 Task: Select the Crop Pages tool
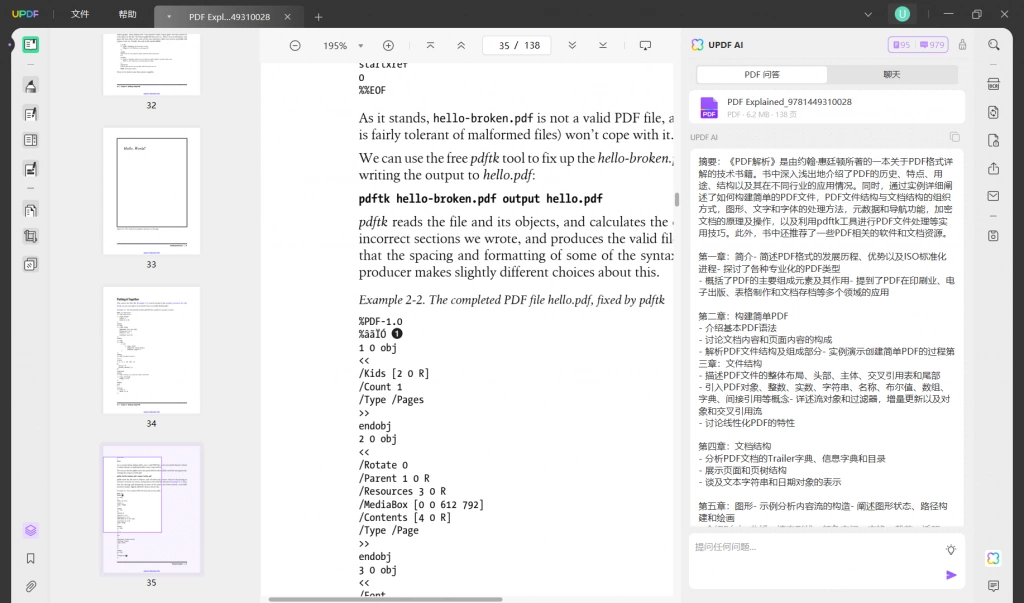pyautogui.click(x=30, y=236)
